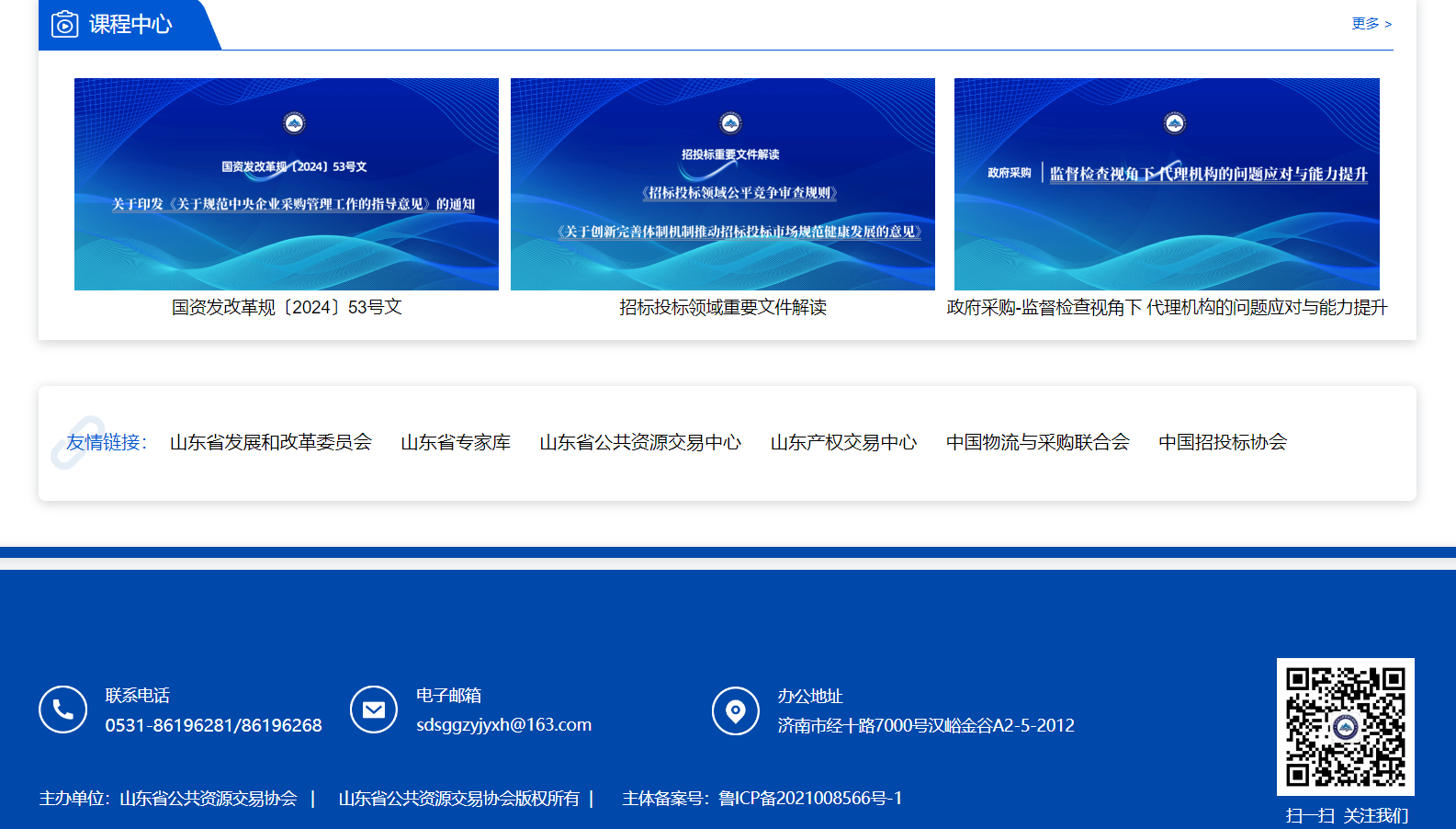
Task: Open the 招标投标重要文件解读 course thumbnail
Action: click(x=722, y=184)
